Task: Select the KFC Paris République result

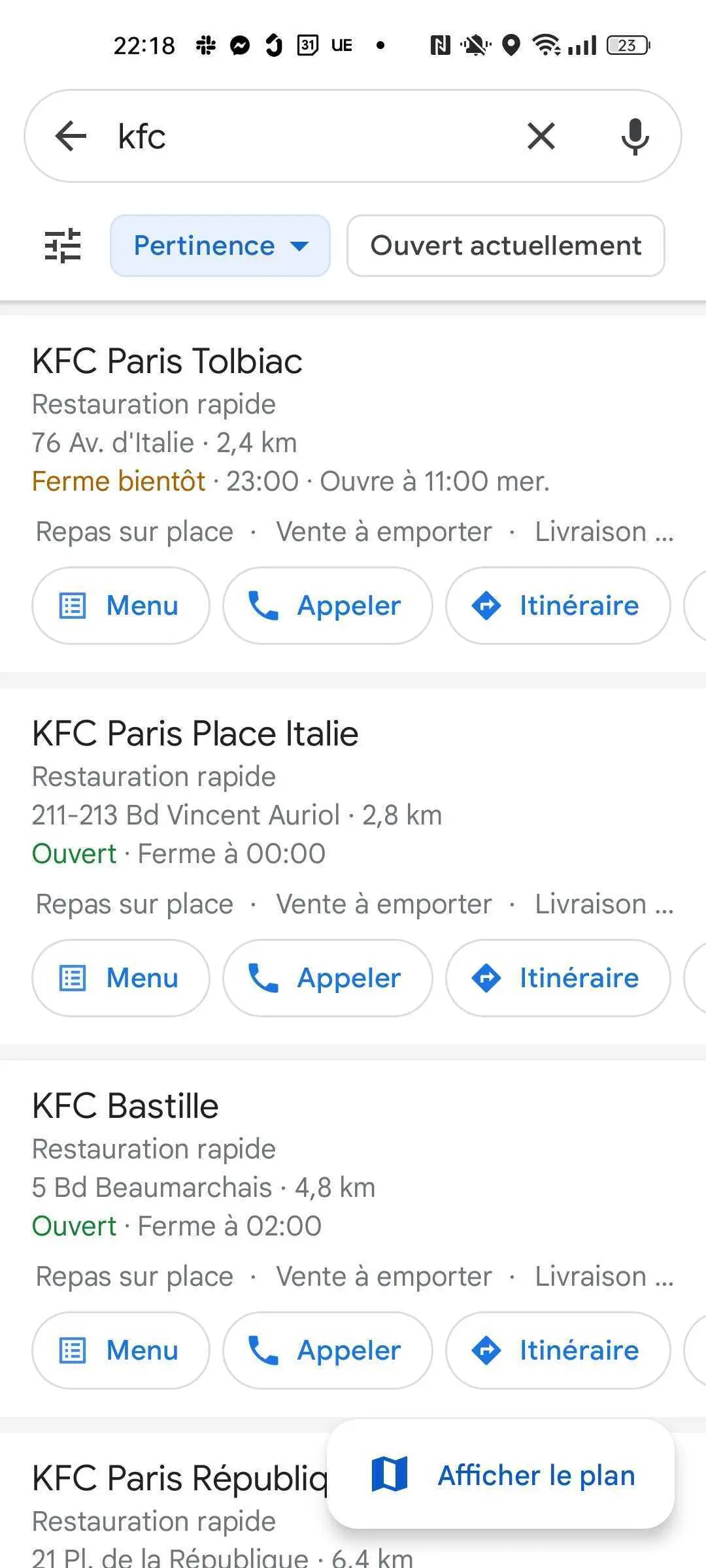Action: click(x=180, y=1478)
